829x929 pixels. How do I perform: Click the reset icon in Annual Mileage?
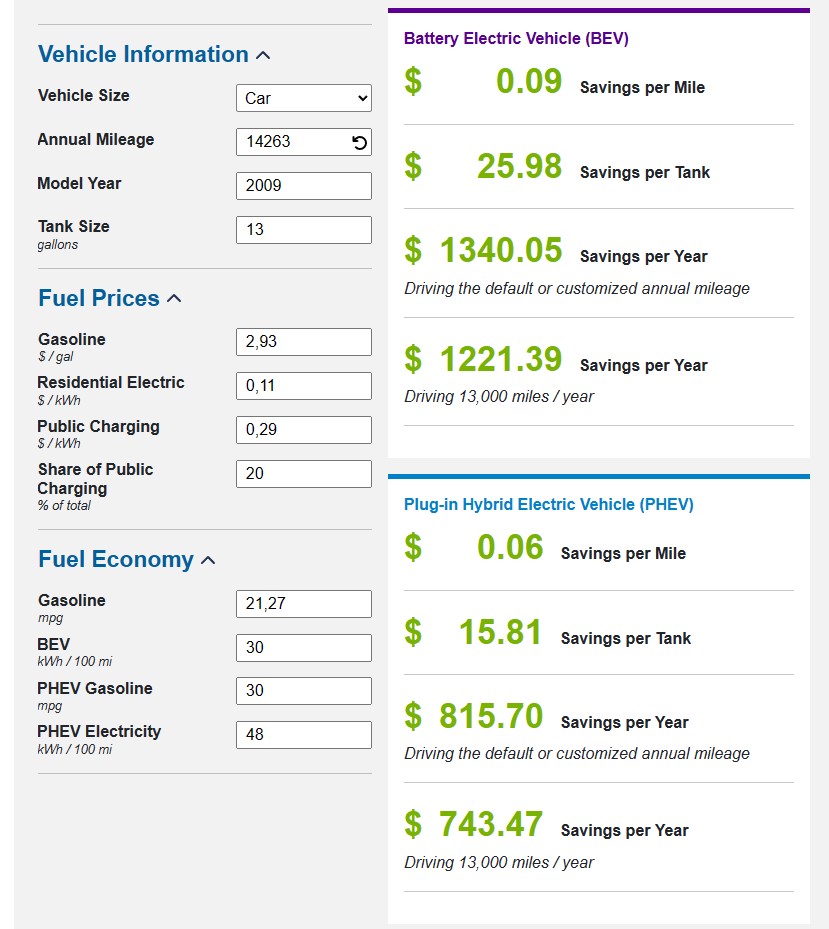point(360,142)
